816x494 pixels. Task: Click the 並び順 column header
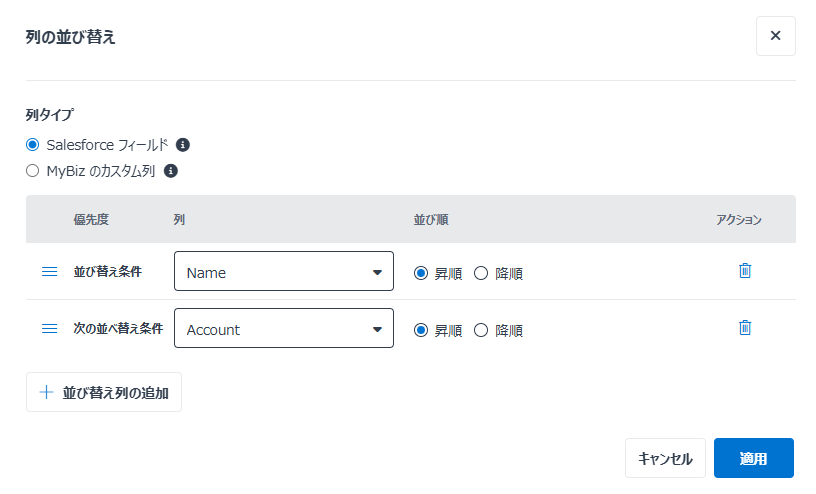[431, 219]
